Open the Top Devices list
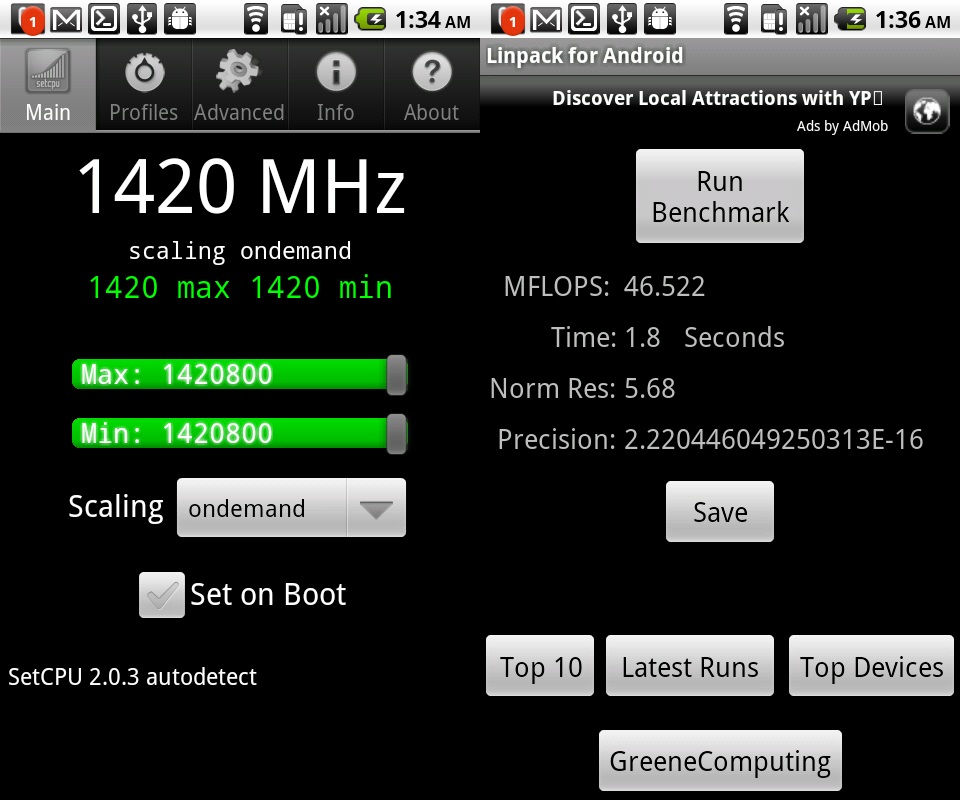960x800 pixels. click(x=871, y=666)
